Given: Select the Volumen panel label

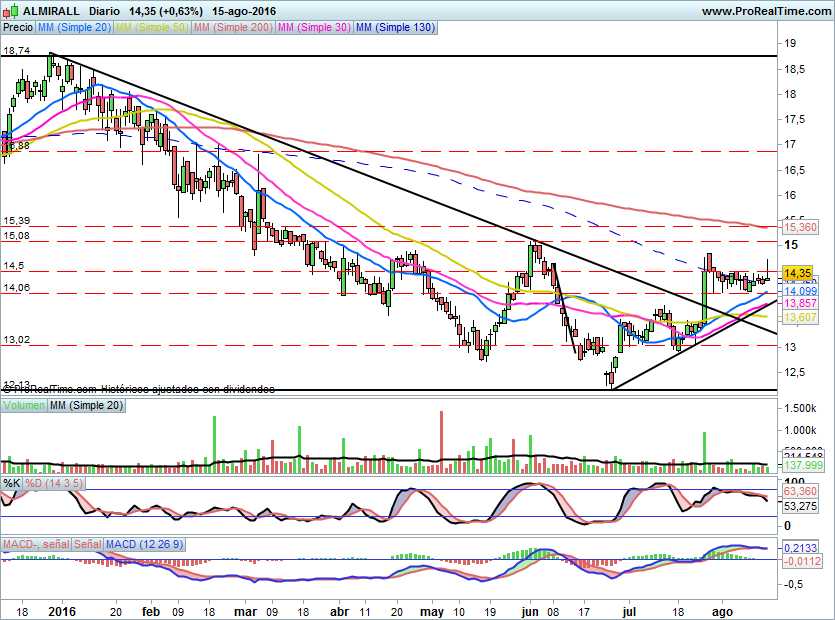Looking at the screenshot, I should pos(23,405).
